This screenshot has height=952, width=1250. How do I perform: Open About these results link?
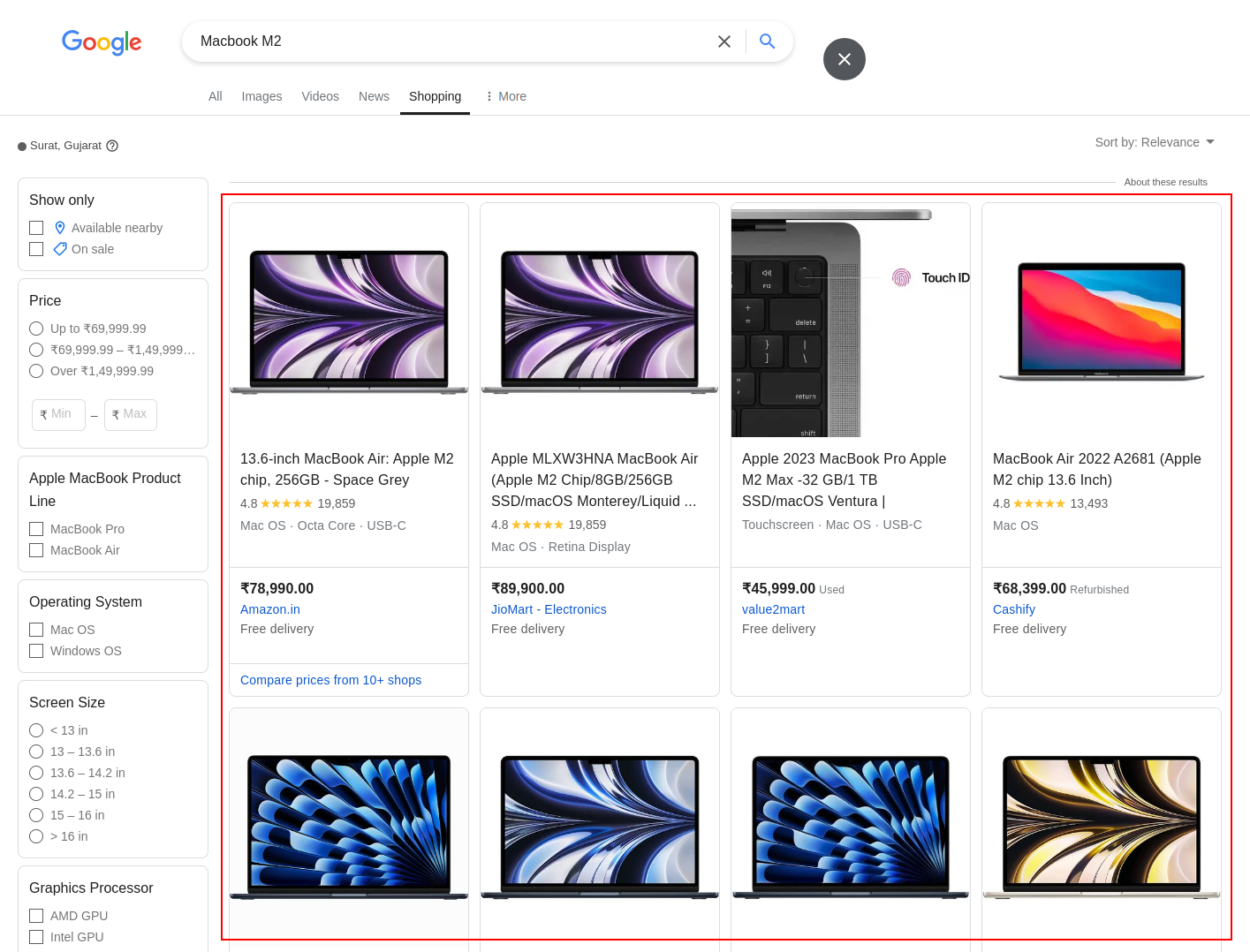(x=1165, y=182)
